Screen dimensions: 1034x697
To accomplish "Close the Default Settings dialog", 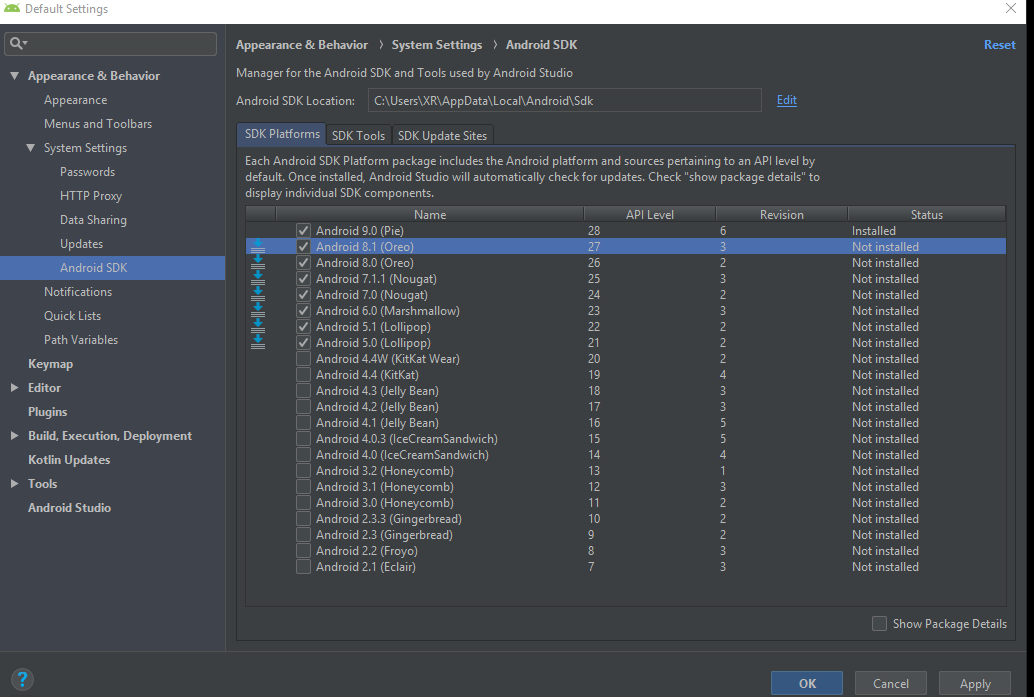I will (1010, 8).
